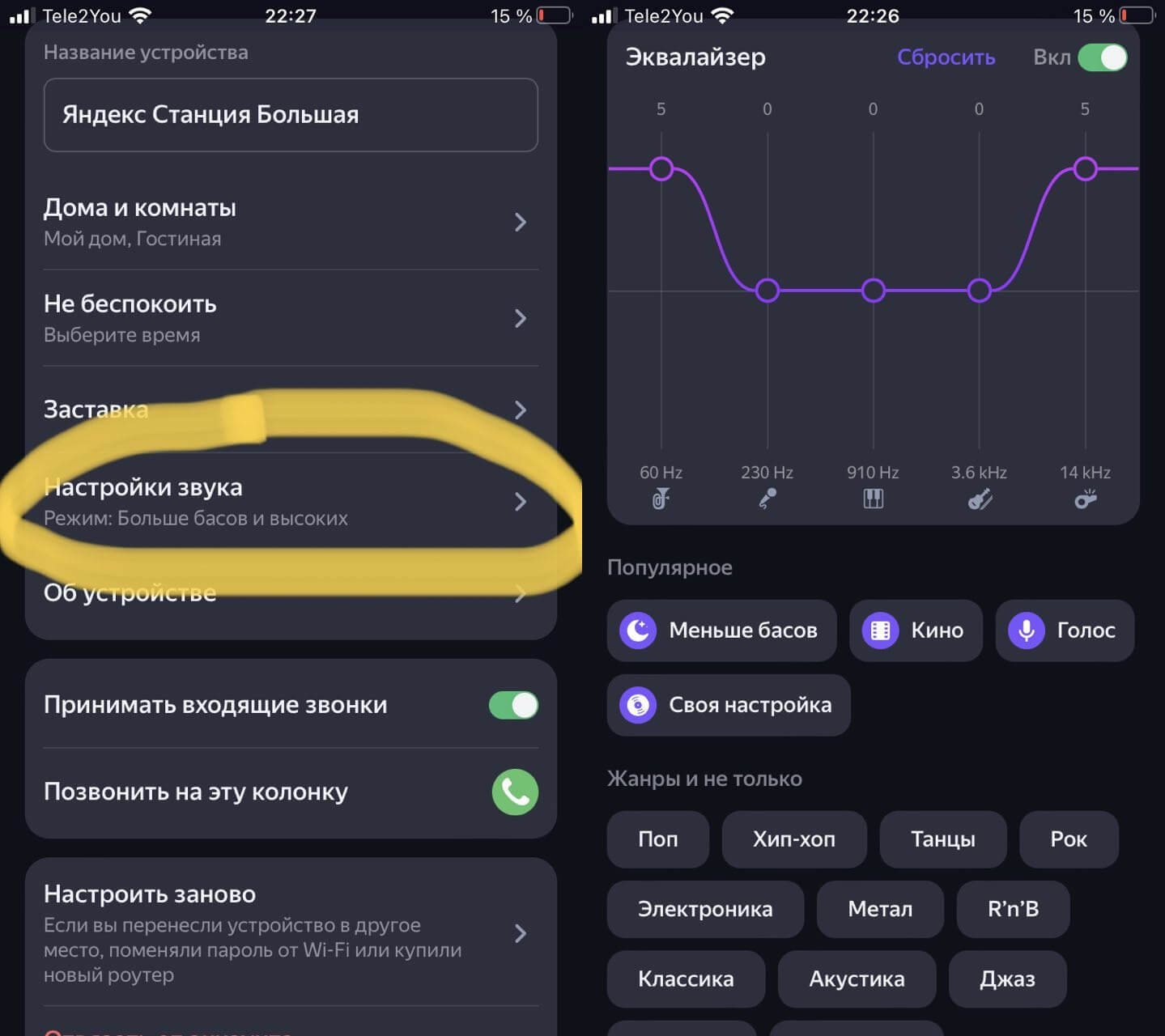The width and height of the screenshot is (1165, 1036).
Task: Tap the whistle icon under 14 kHz
Action: tap(1086, 499)
